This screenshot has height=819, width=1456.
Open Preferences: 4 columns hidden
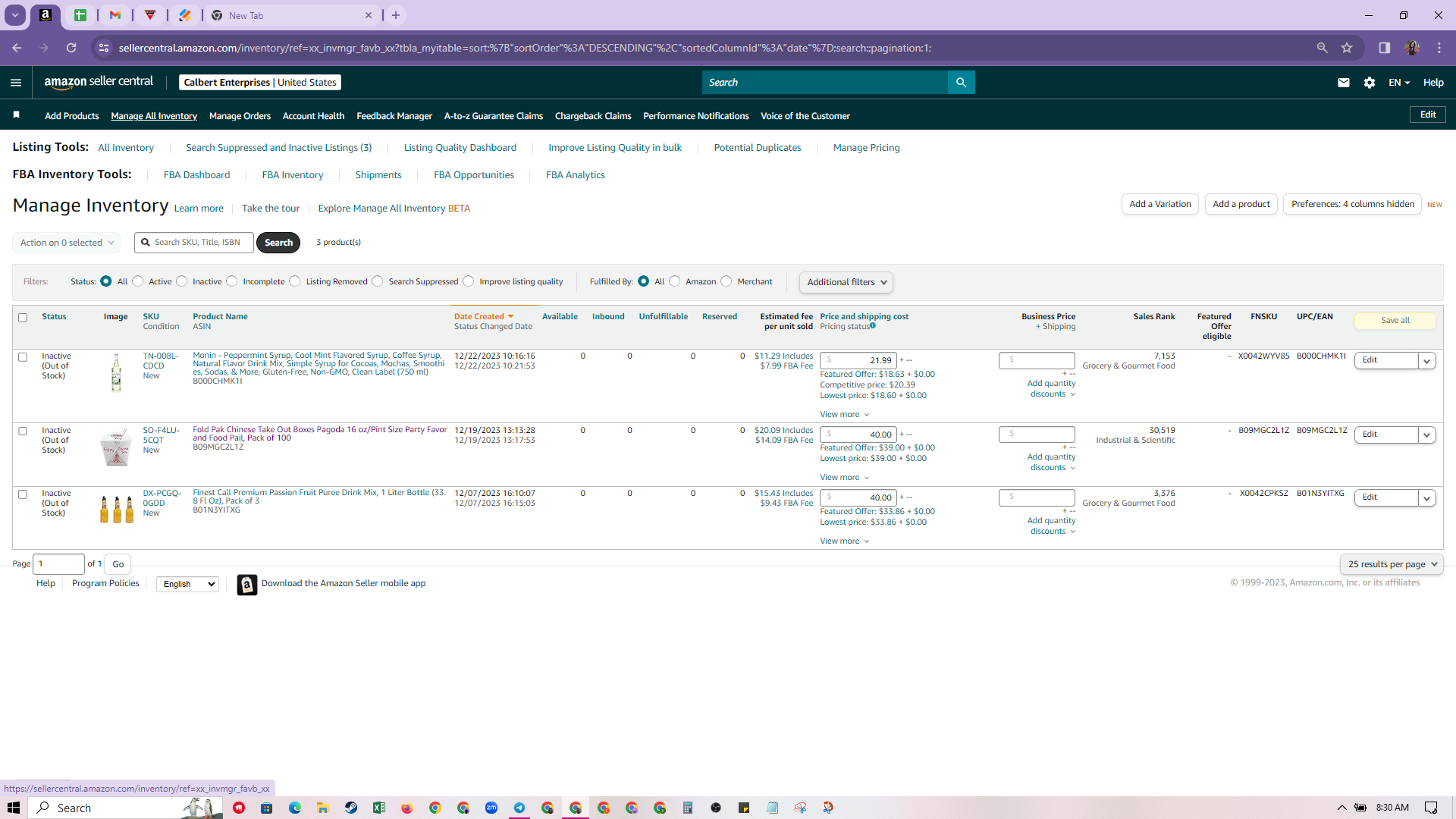click(x=1353, y=204)
